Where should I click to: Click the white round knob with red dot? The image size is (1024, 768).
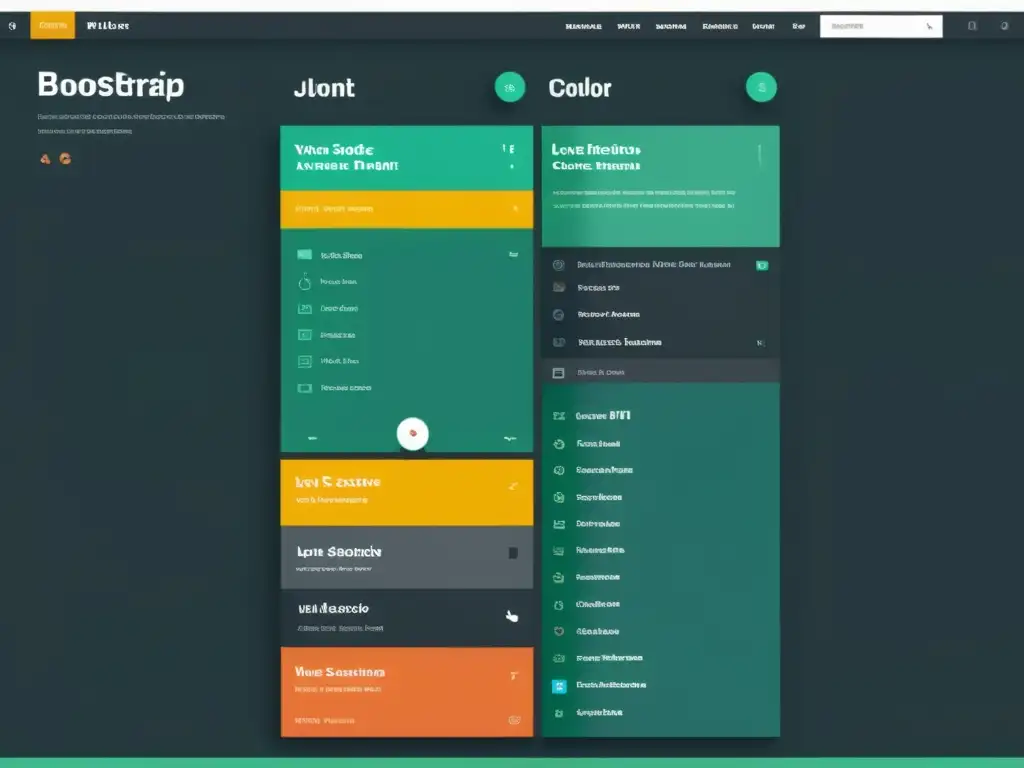click(x=413, y=434)
